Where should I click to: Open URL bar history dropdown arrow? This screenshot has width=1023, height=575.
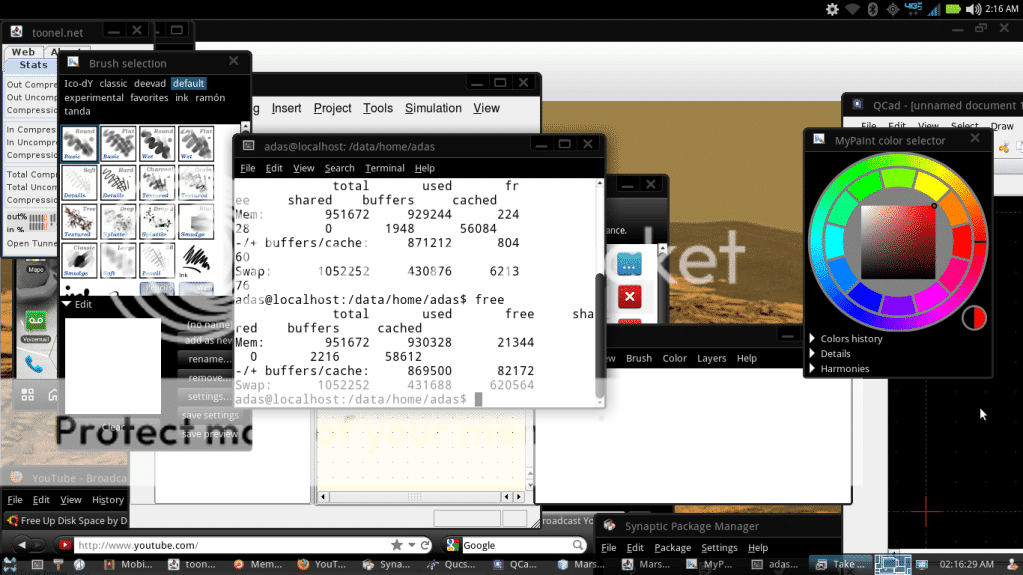click(412, 545)
